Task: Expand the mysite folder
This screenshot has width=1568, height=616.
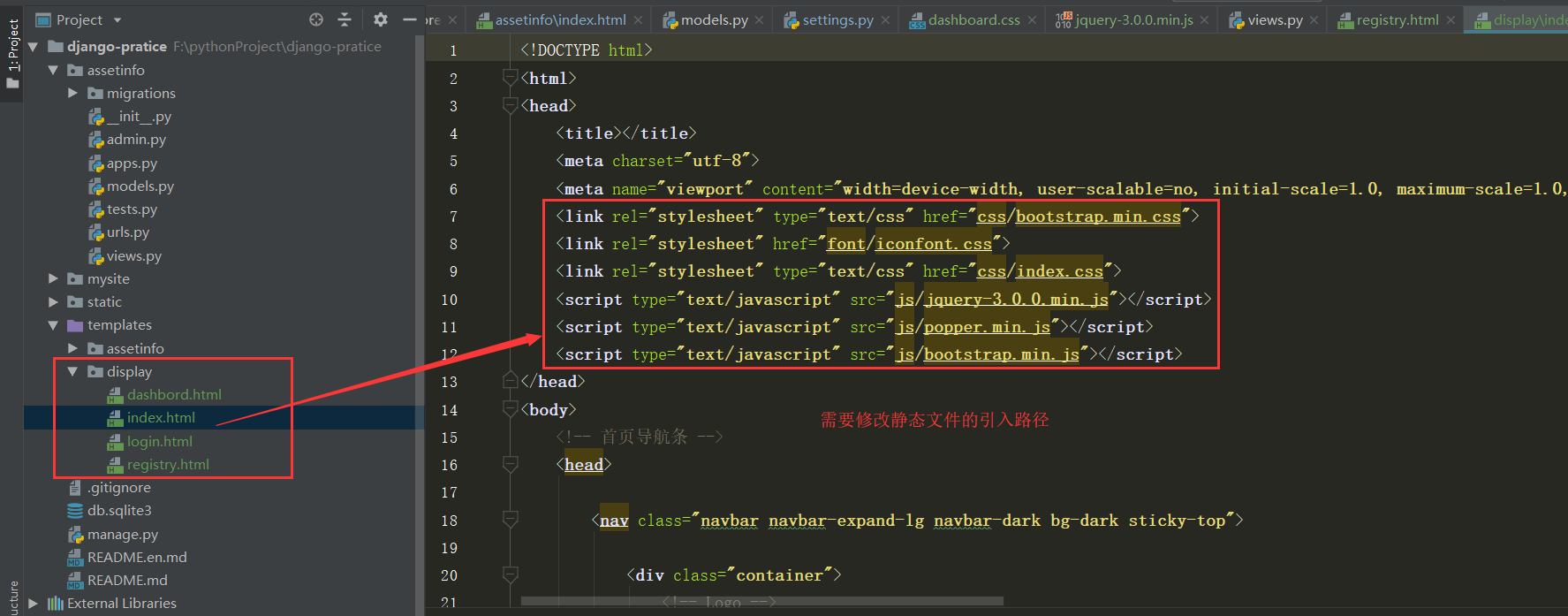Action: coord(53,278)
